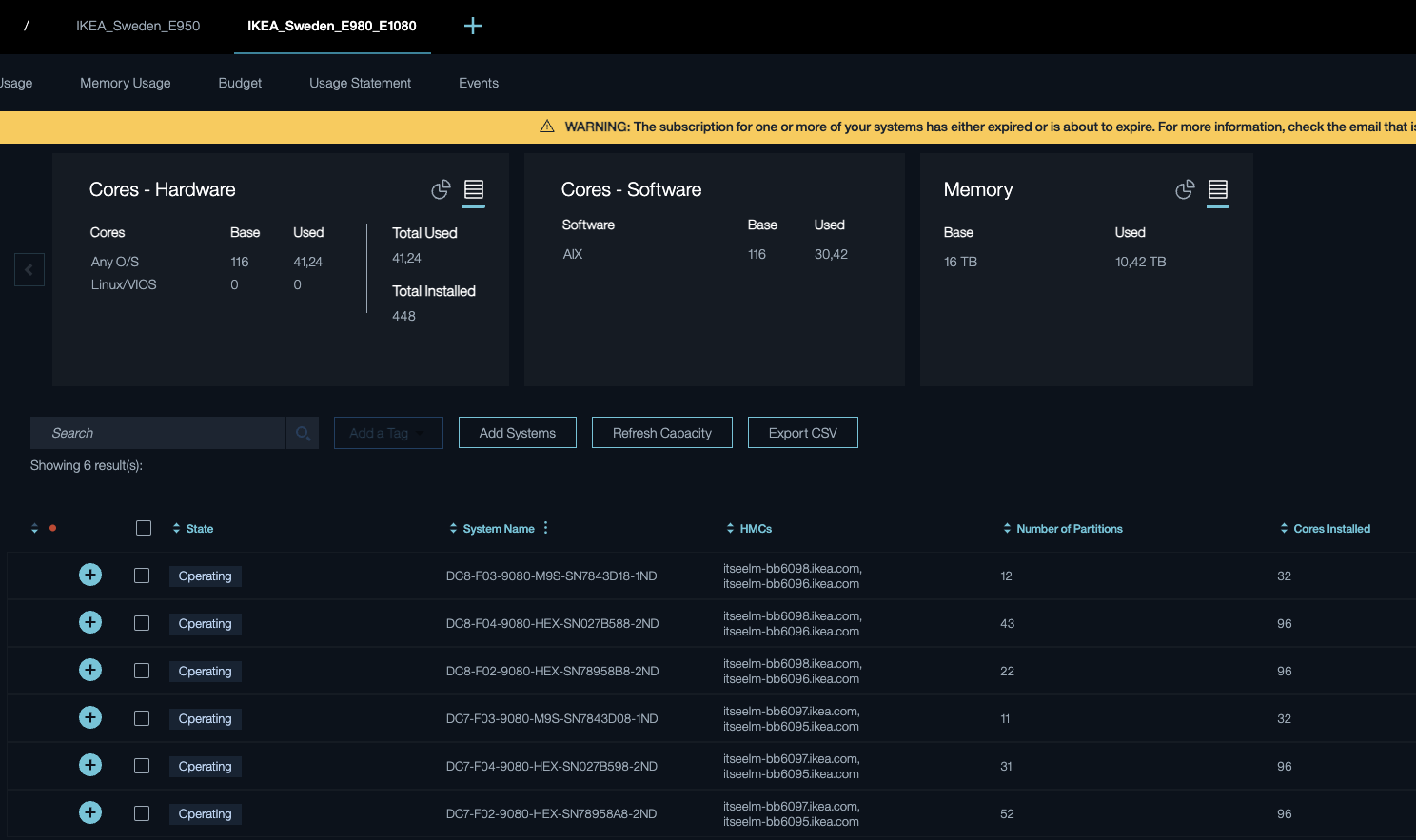Click Export CSV button
The width and height of the screenshot is (1416, 840).
(x=802, y=433)
